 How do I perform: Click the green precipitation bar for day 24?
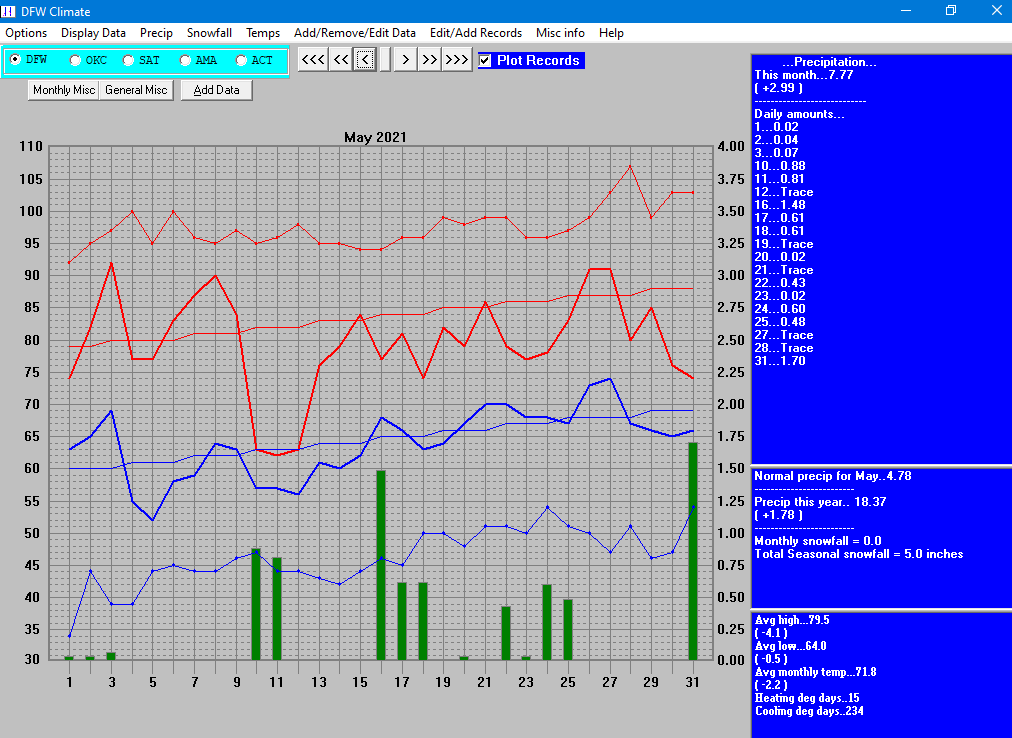coord(547,622)
